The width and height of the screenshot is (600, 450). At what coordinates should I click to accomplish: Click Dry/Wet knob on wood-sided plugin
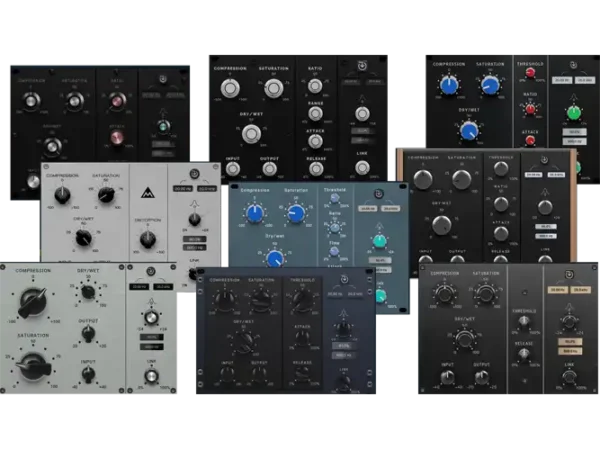441,225
